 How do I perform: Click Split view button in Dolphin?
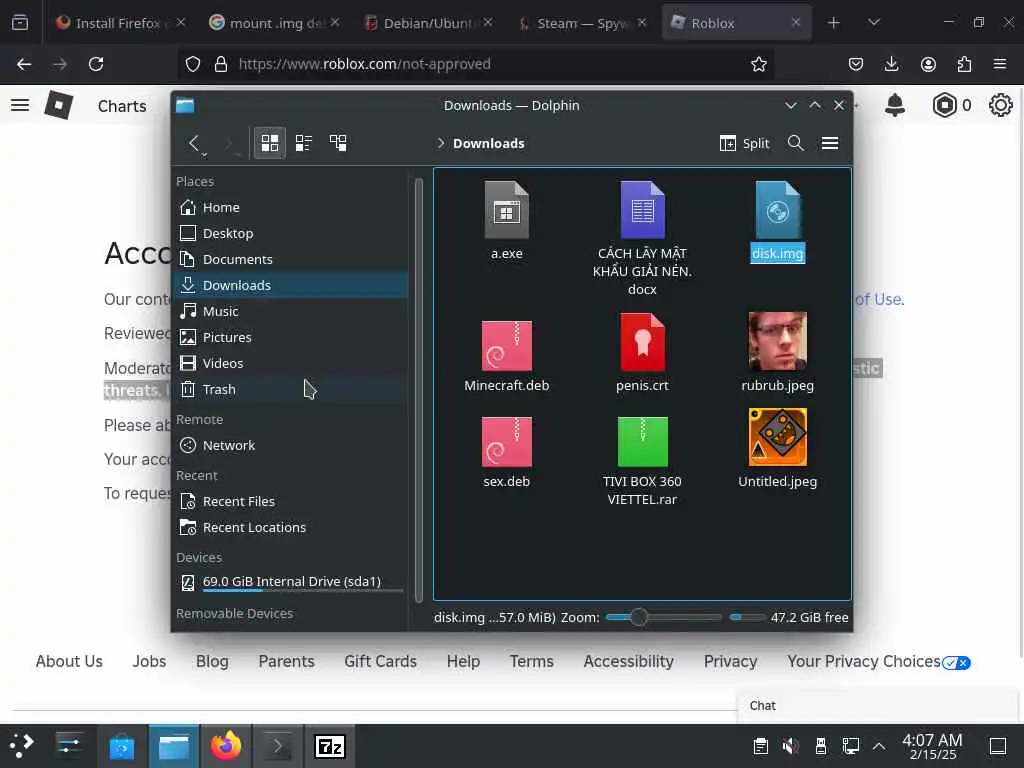pyautogui.click(x=744, y=143)
